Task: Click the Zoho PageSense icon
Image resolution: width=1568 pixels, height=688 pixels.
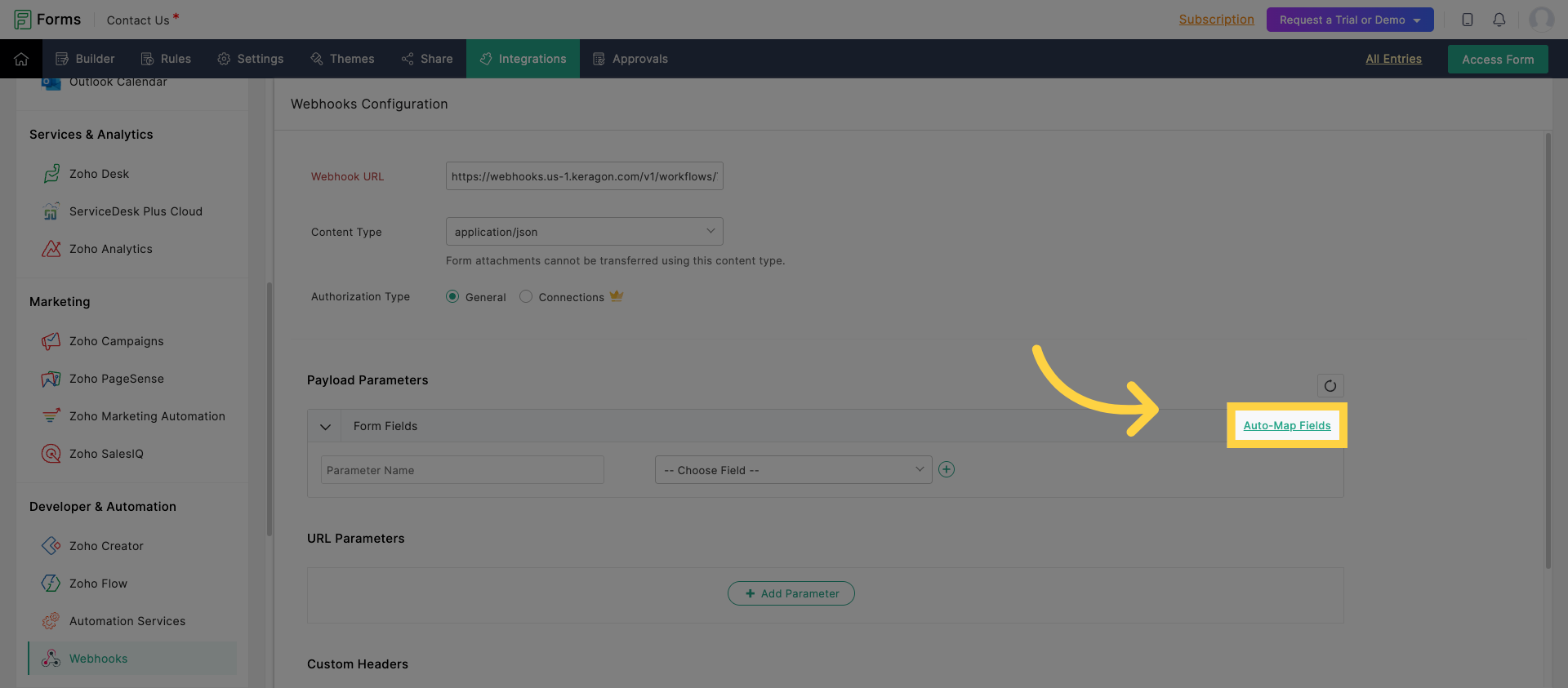Action: coord(51,379)
